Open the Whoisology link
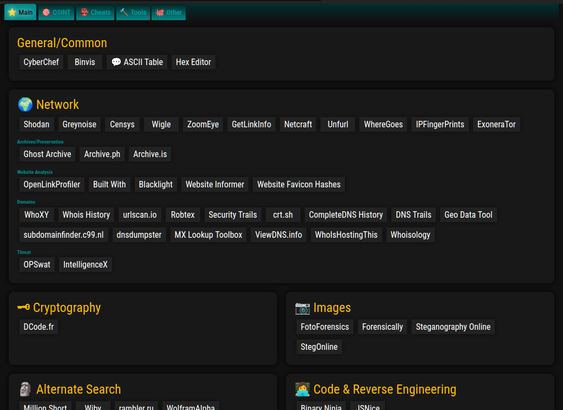This screenshot has height=410, width=563. coord(410,235)
